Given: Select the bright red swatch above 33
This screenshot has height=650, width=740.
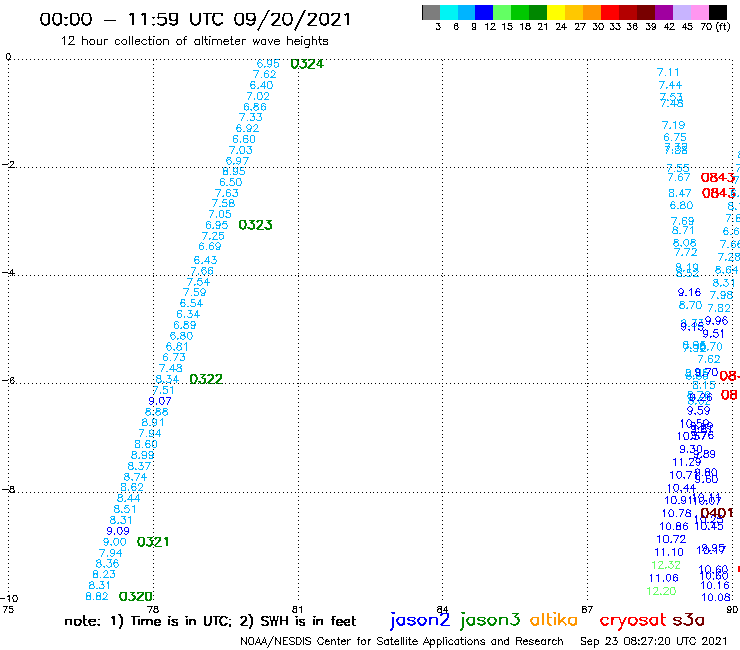Looking at the screenshot, I should pos(609,13).
